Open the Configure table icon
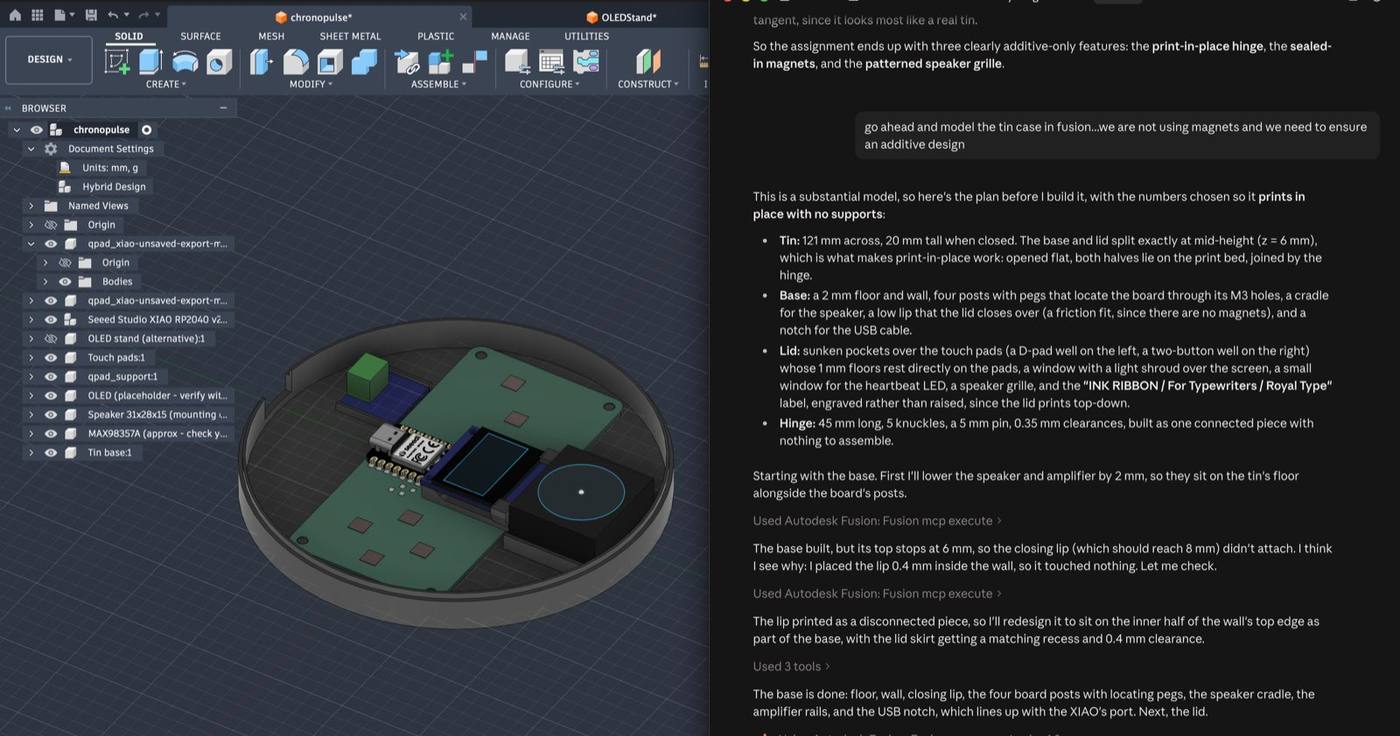The width and height of the screenshot is (1400, 736). coord(551,62)
